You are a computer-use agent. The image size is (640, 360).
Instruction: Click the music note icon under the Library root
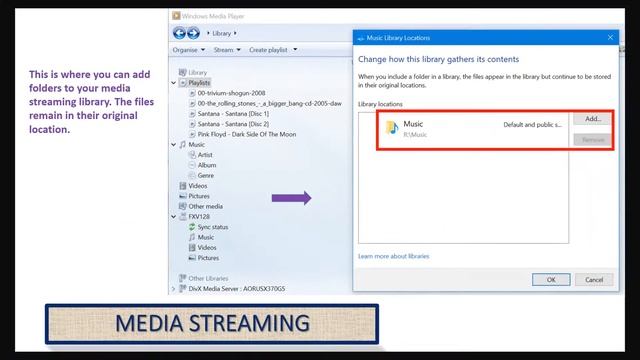182,144
